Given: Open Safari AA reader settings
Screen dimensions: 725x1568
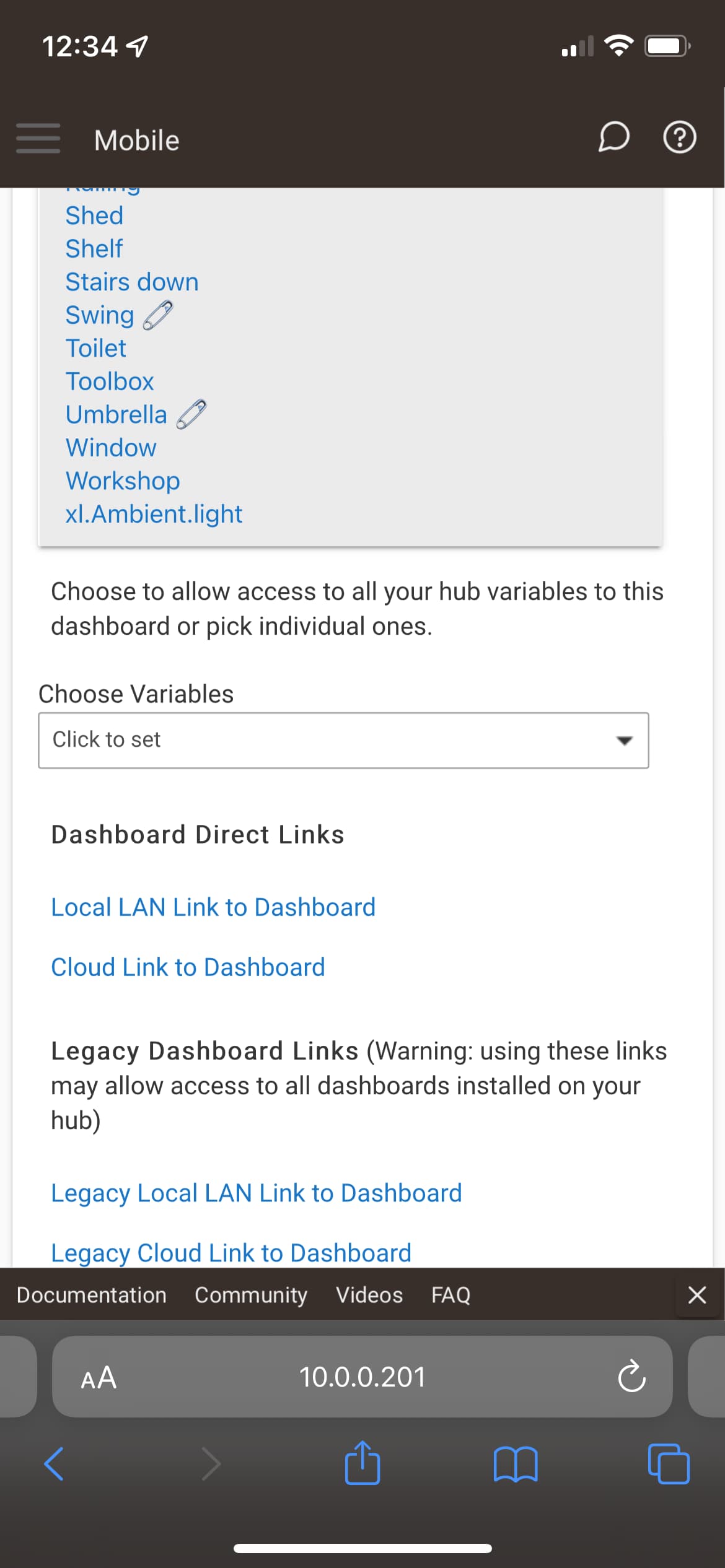Looking at the screenshot, I should [99, 1377].
